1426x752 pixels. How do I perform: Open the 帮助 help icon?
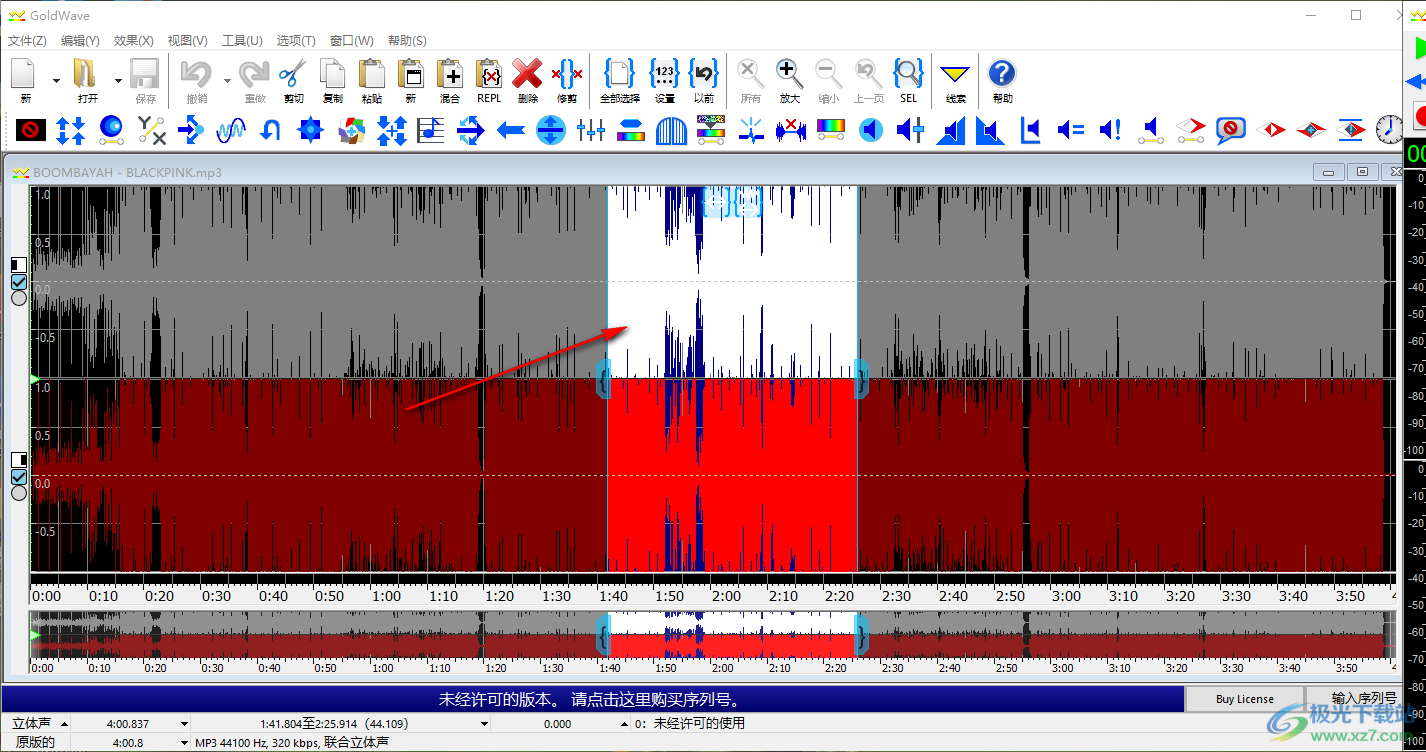(1002, 80)
